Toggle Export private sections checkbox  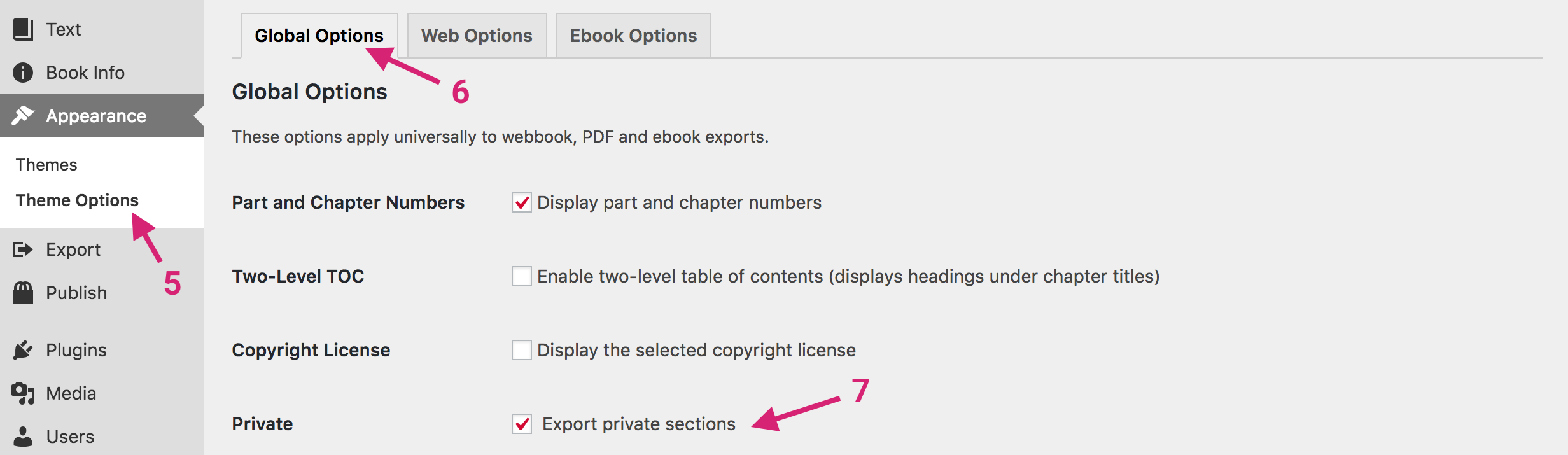click(x=522, y=424)
